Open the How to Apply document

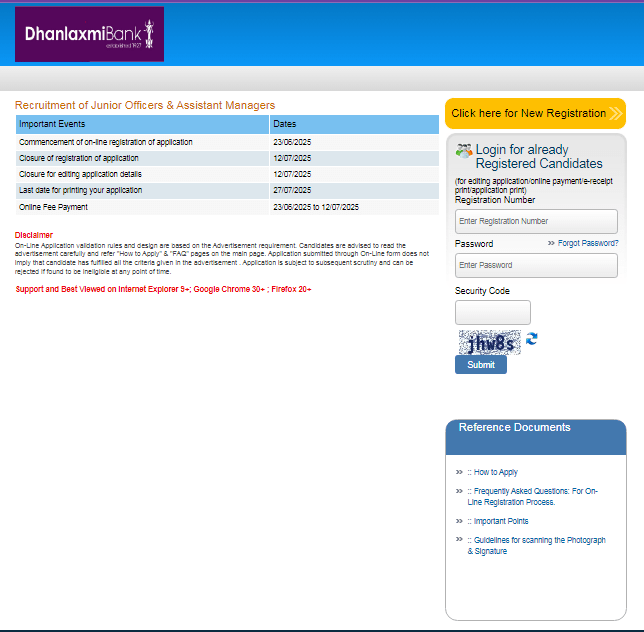pos(495,472)
